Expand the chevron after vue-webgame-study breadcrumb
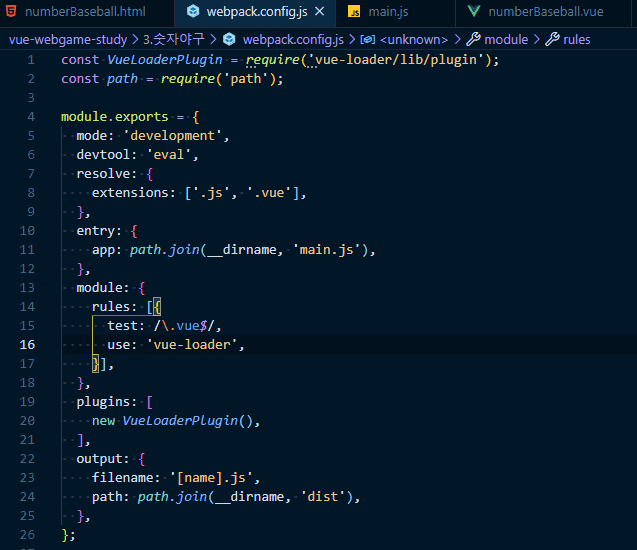Image resolution: width=637 pixels, height=550 pixels. click(135, 40)
